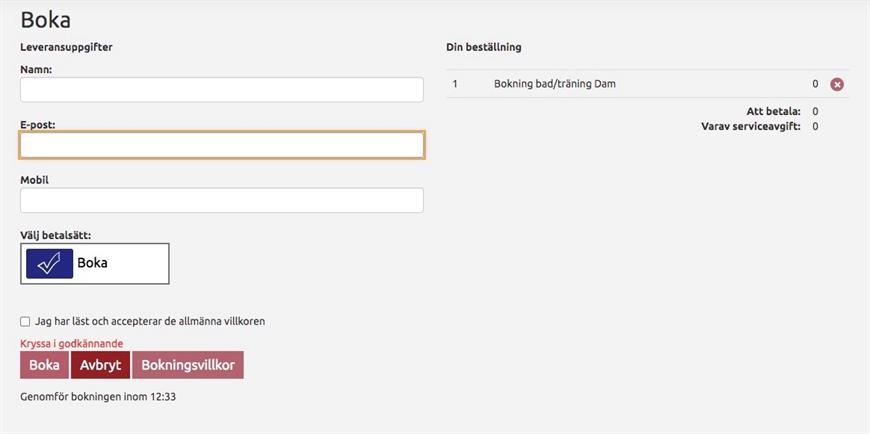Click the 'Att betala:' total label
The image size is (870, 434).
[773, 112]
